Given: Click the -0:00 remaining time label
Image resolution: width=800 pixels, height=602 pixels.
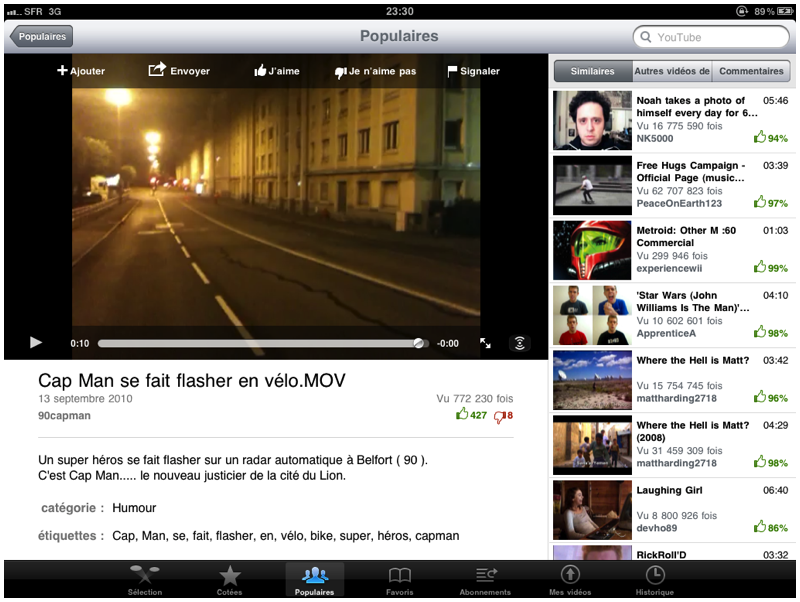Looking at the screenshot, I should pyautogui.click(x=447, y=344).
